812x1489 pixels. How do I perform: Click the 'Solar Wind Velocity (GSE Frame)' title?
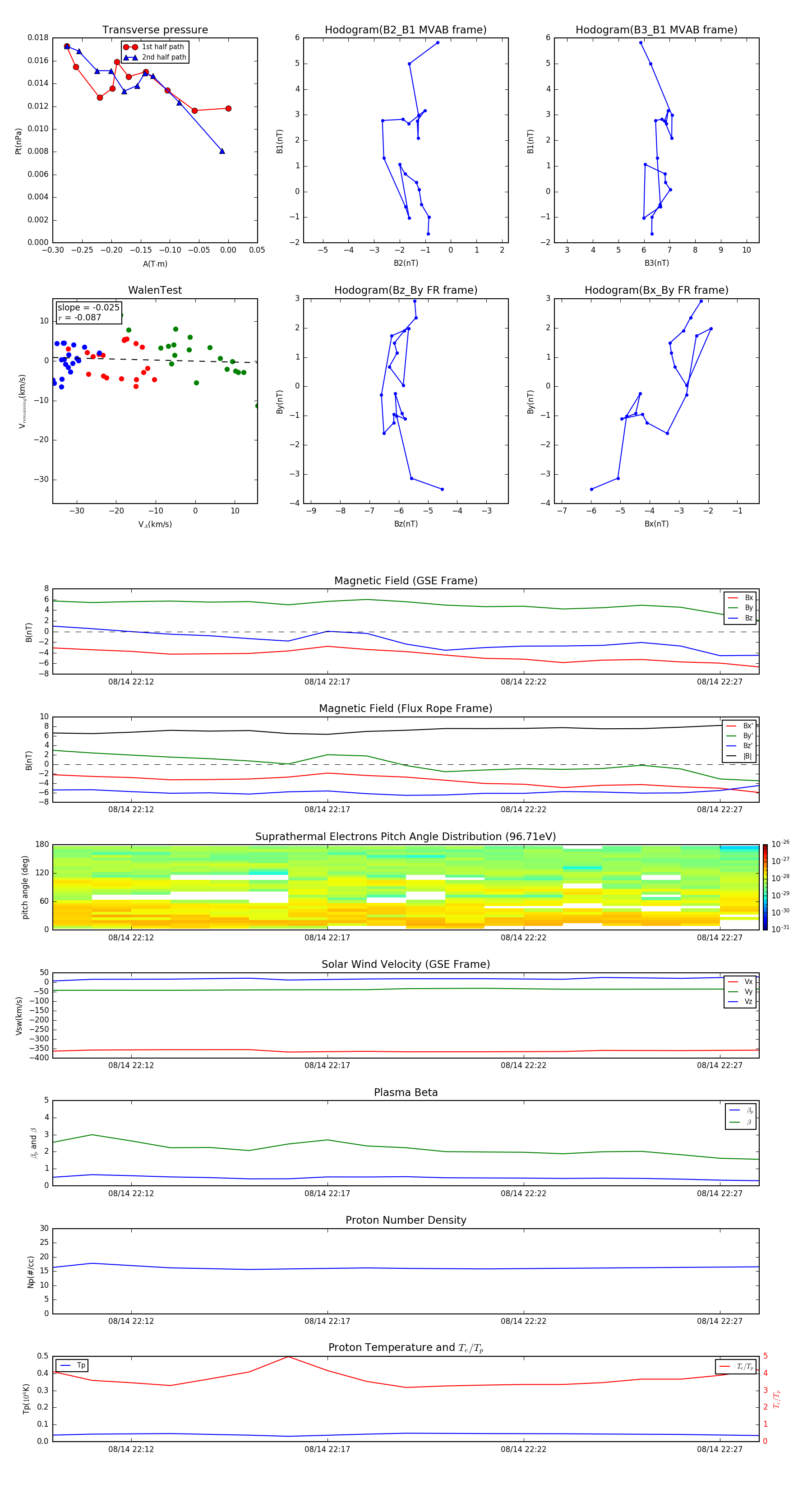[x=406, y=965]
